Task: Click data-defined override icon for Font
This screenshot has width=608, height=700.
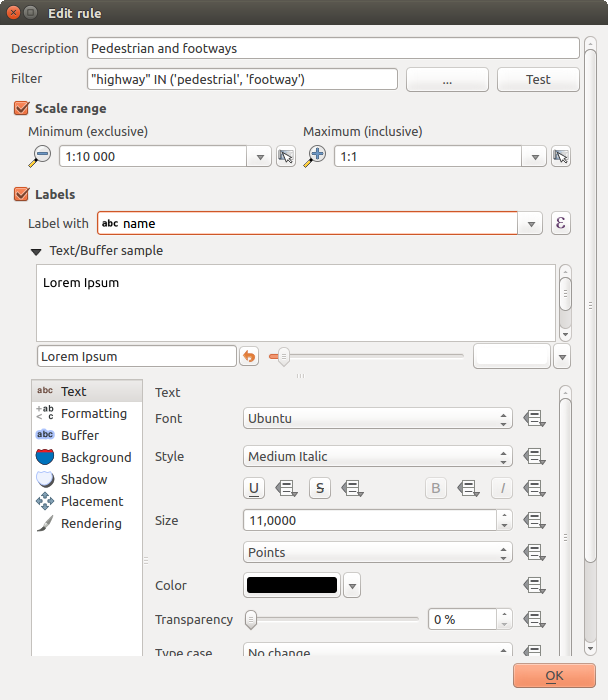Action: click(534, 419)
